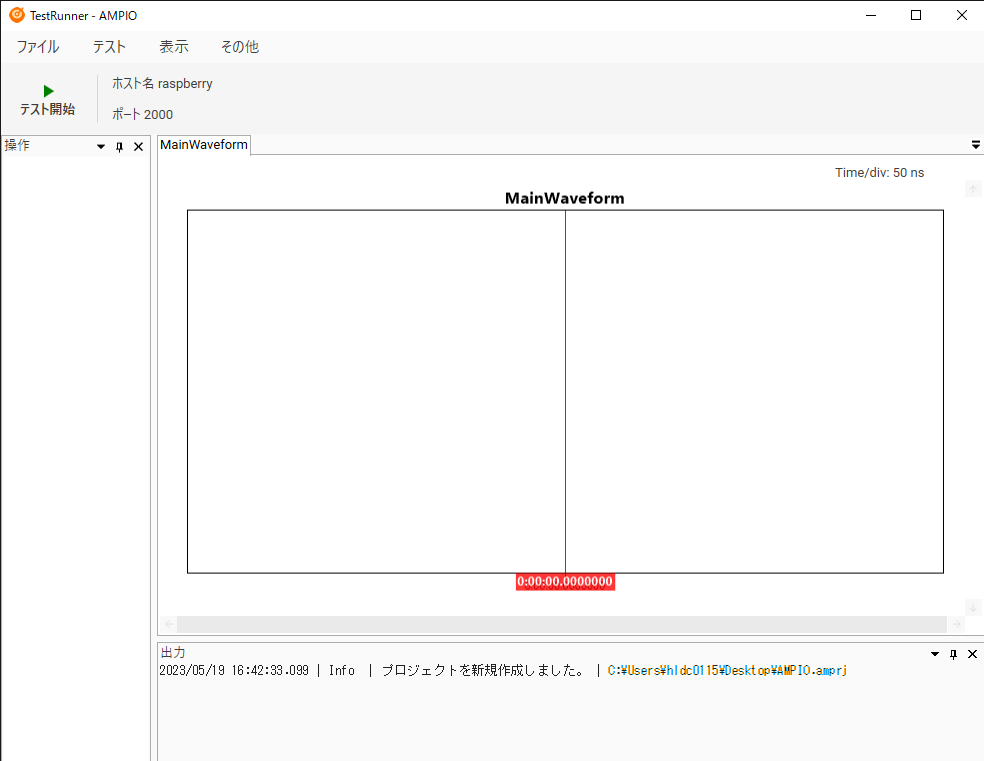Open the 出力 panel options dropdown arrow
This screenshot has height=761, width=984.
(x=935, y=654)
